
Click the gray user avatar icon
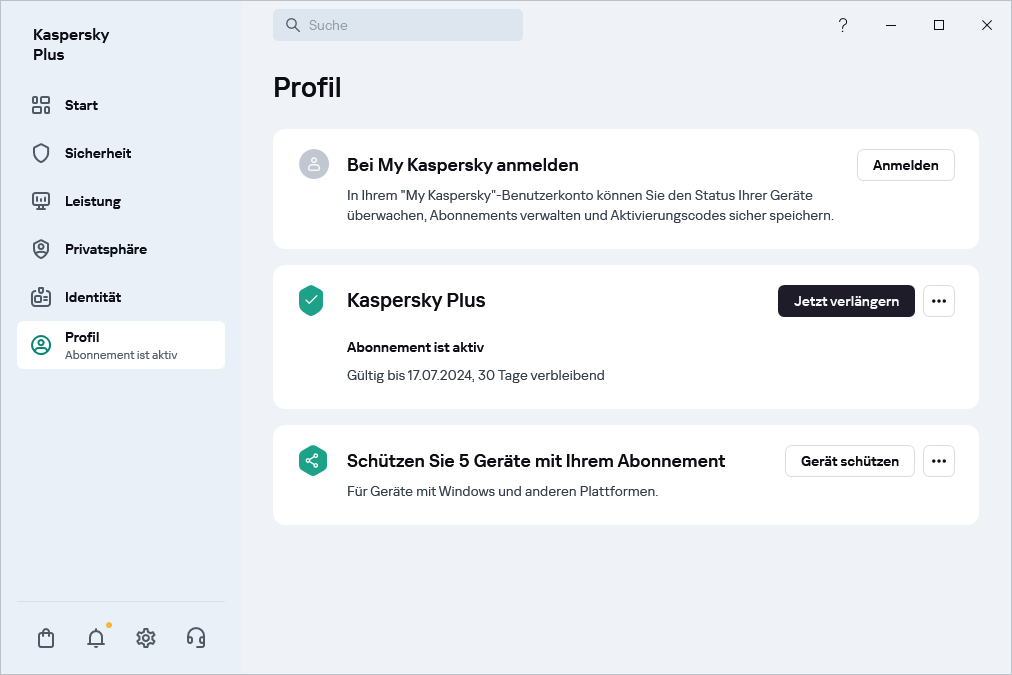point(314,165)
